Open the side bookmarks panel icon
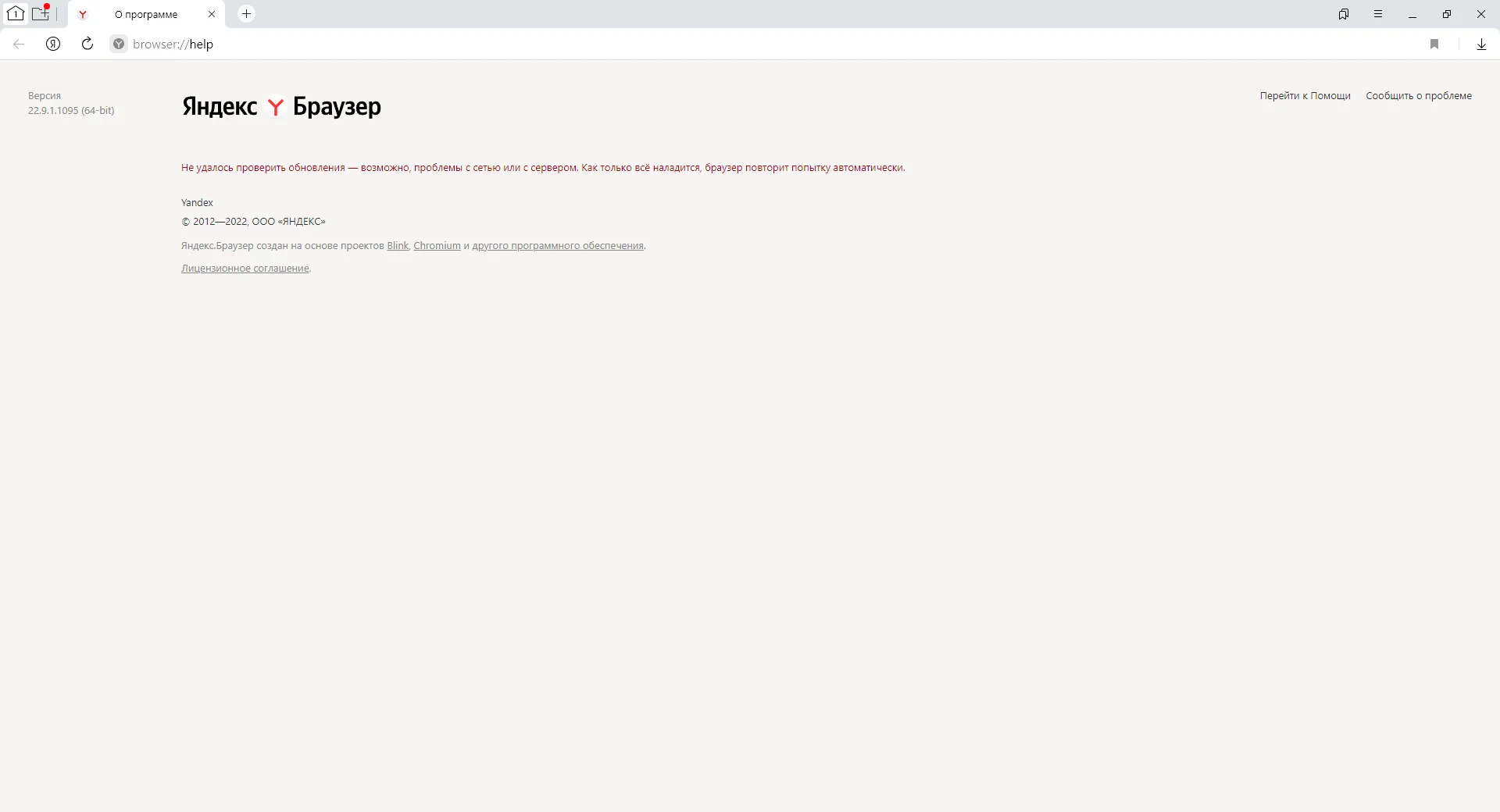This screenshot has width=1500, height=812. pos(1344,14)
